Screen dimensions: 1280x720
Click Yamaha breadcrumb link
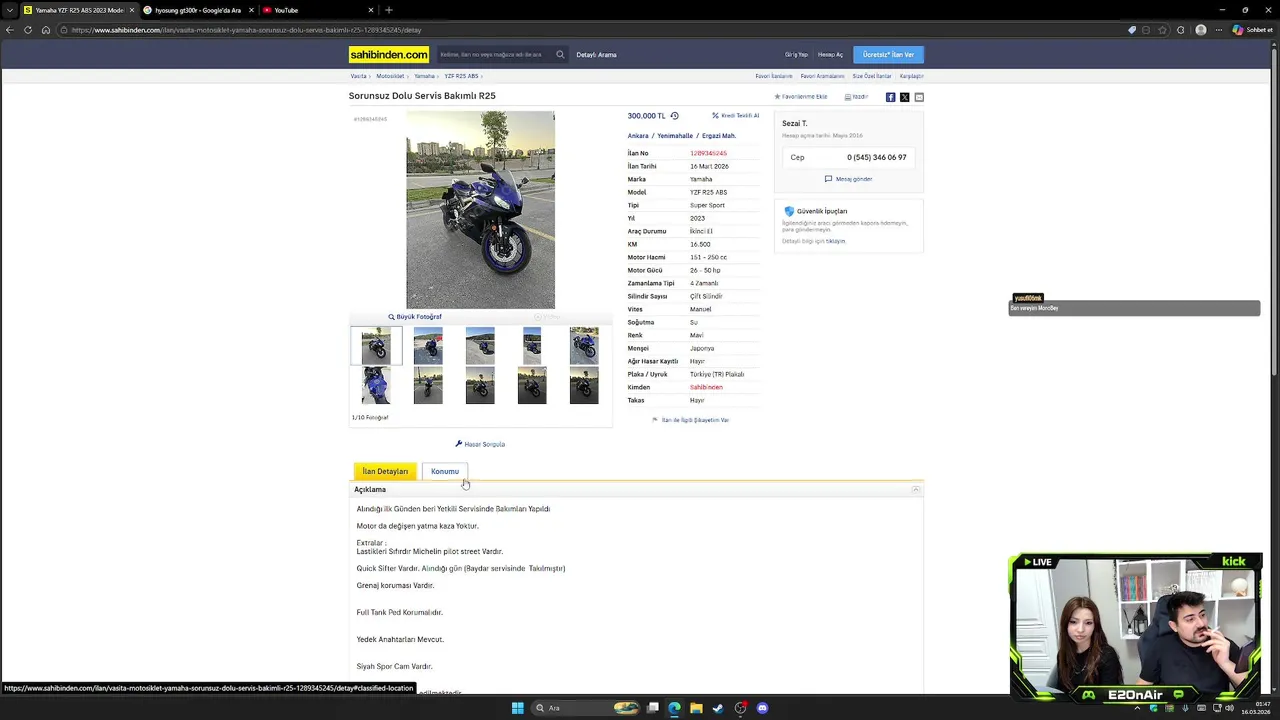pyautogui.click(x=425, y=76)
